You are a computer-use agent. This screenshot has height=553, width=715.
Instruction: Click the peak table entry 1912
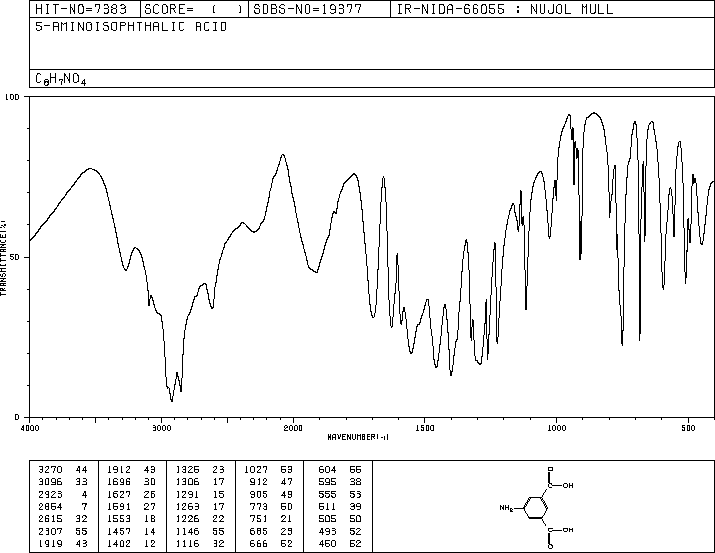[119, 470]
